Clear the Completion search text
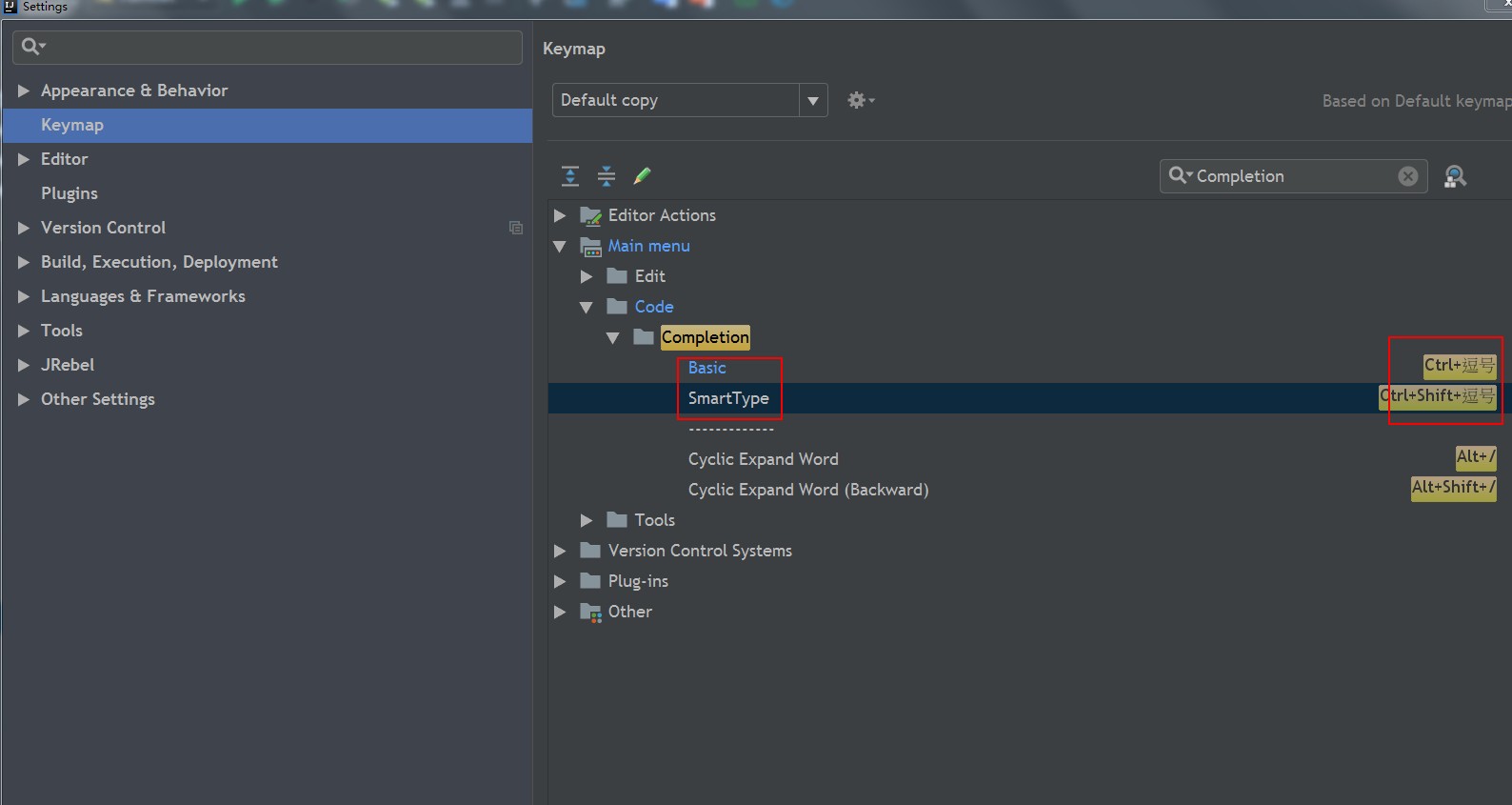The image size is (1512, 805). point(1408,176)
